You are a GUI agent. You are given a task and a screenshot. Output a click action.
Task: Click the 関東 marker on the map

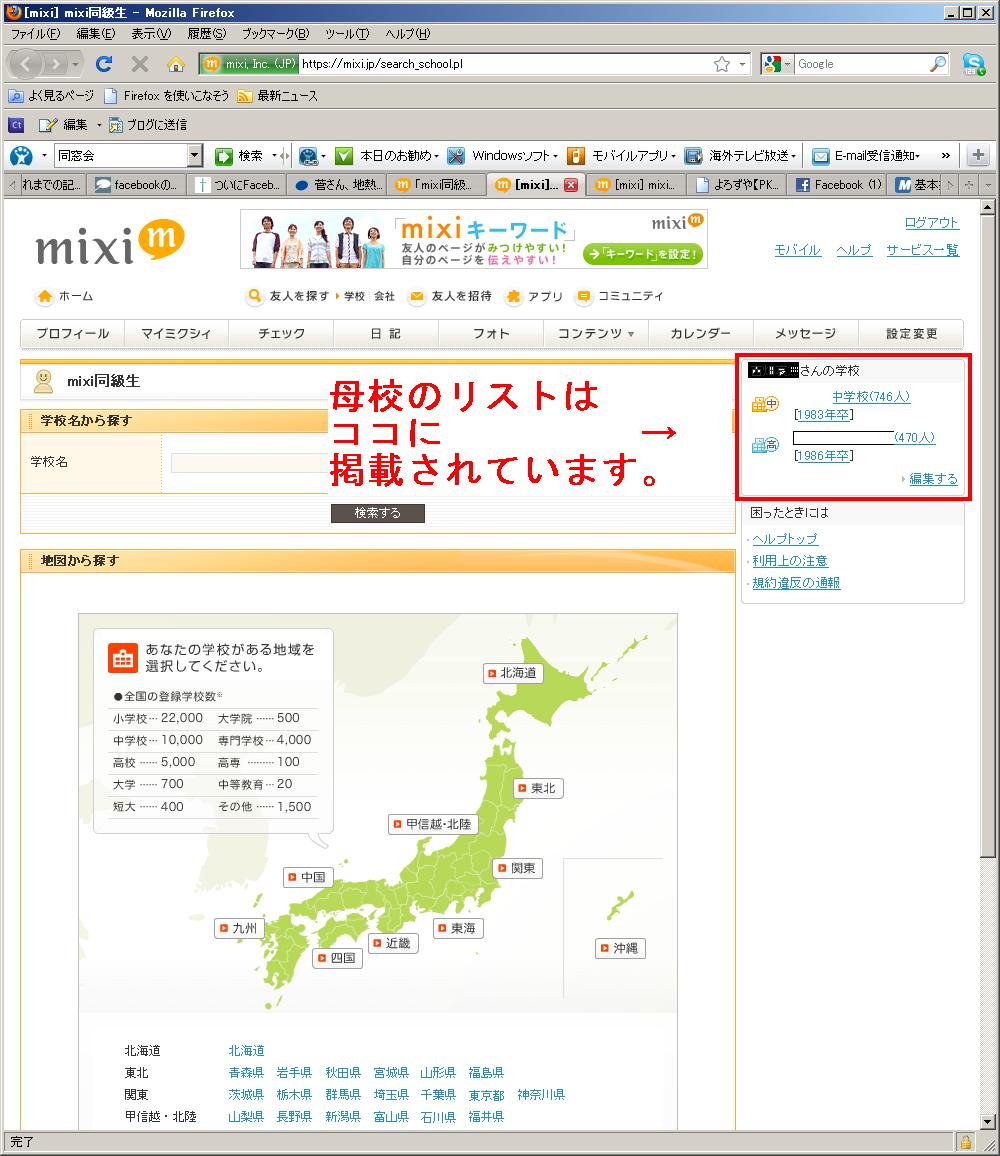[x=518, y=868]
